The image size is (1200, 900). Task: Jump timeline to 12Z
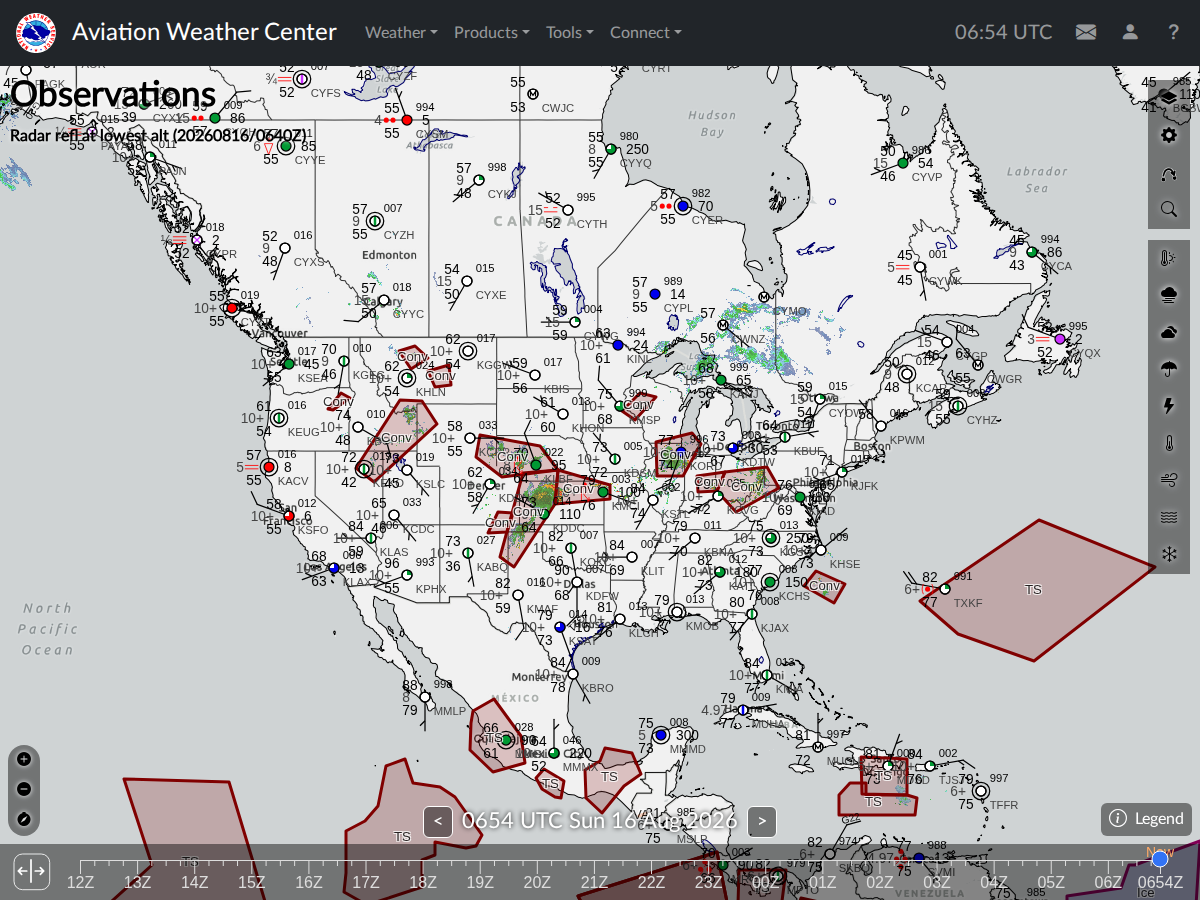coord(80,881)
